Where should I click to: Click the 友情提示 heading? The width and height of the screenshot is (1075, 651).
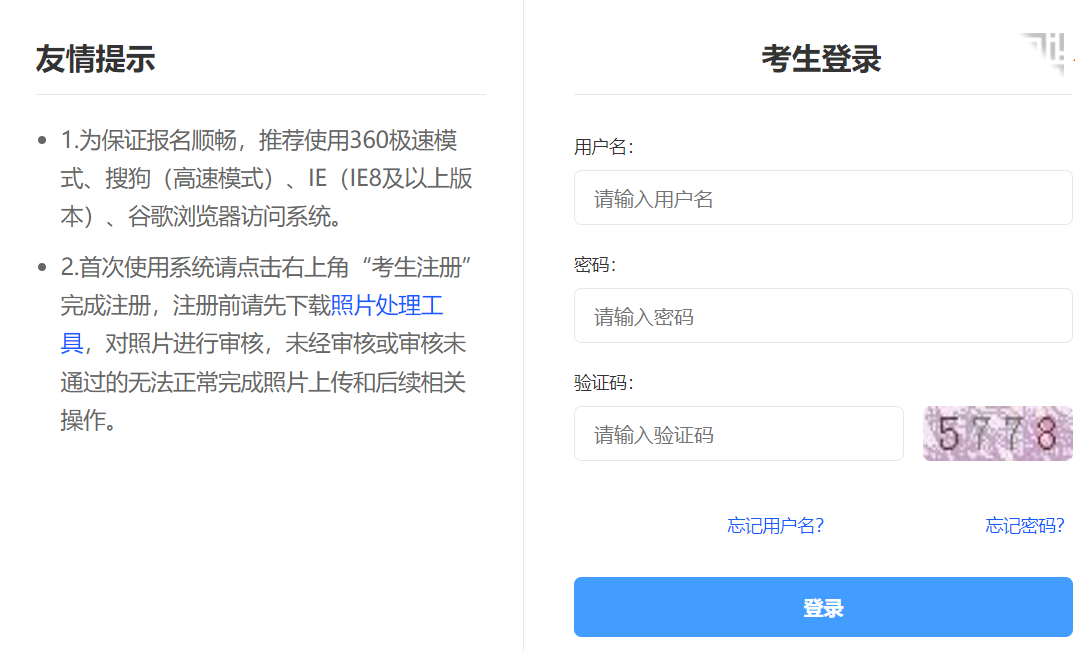coord(95,59)
